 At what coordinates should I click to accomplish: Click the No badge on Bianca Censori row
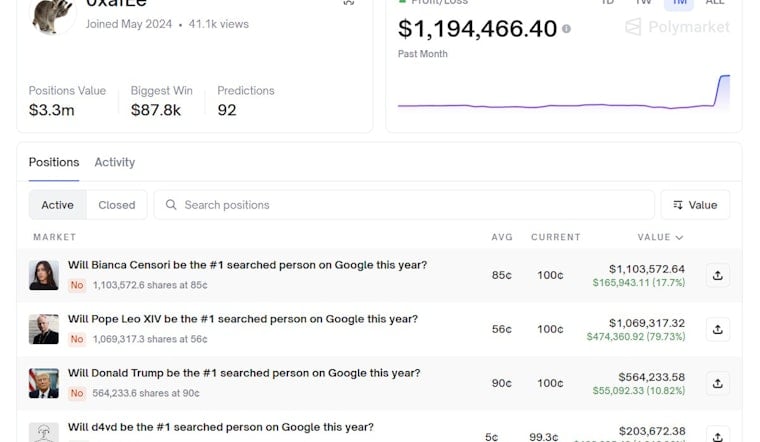coord(77,285)
